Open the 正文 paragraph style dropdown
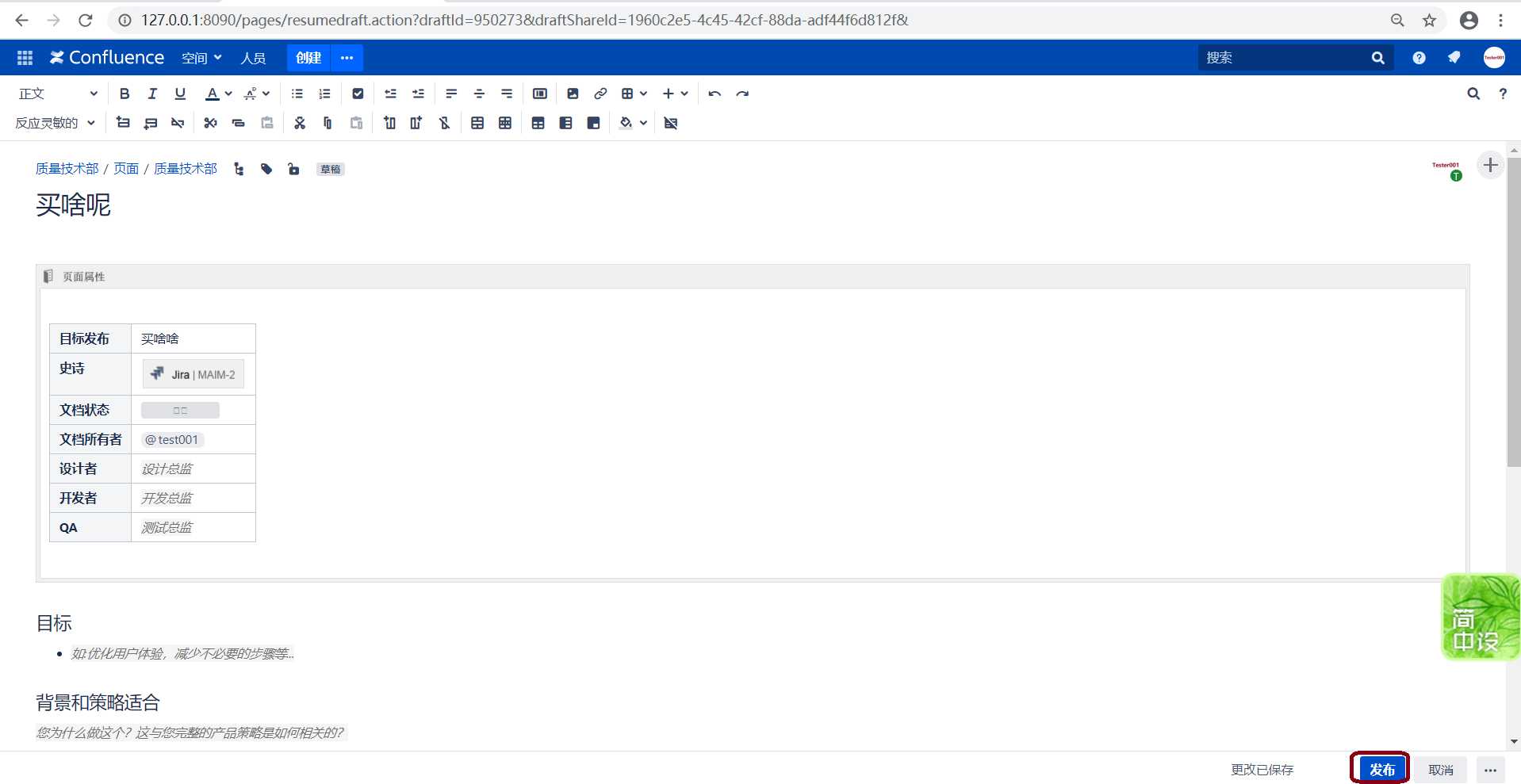This screenshot has width=1521, height=784. tap(58, 94)
